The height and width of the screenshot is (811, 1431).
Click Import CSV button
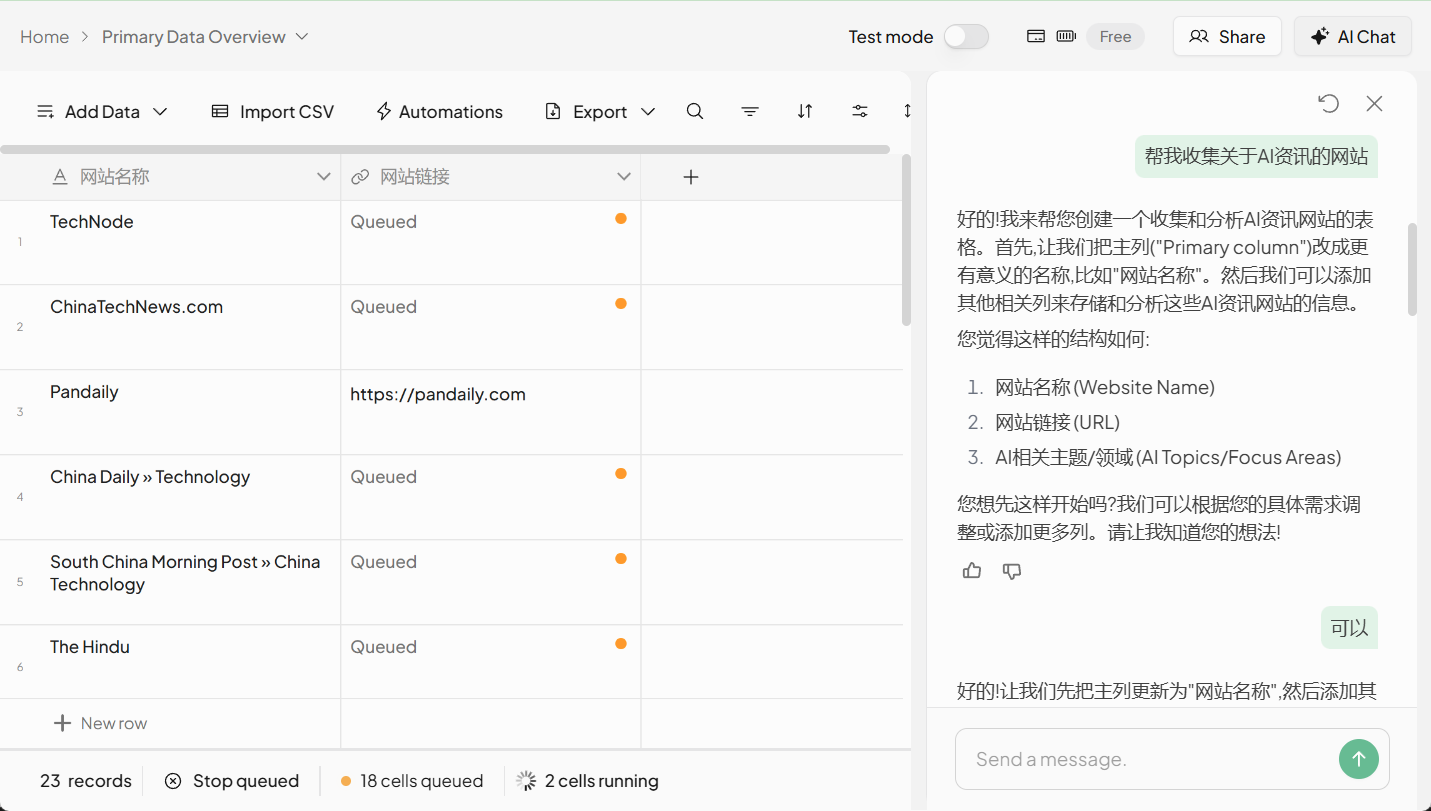pyautogui.click(x=273, y=112)
